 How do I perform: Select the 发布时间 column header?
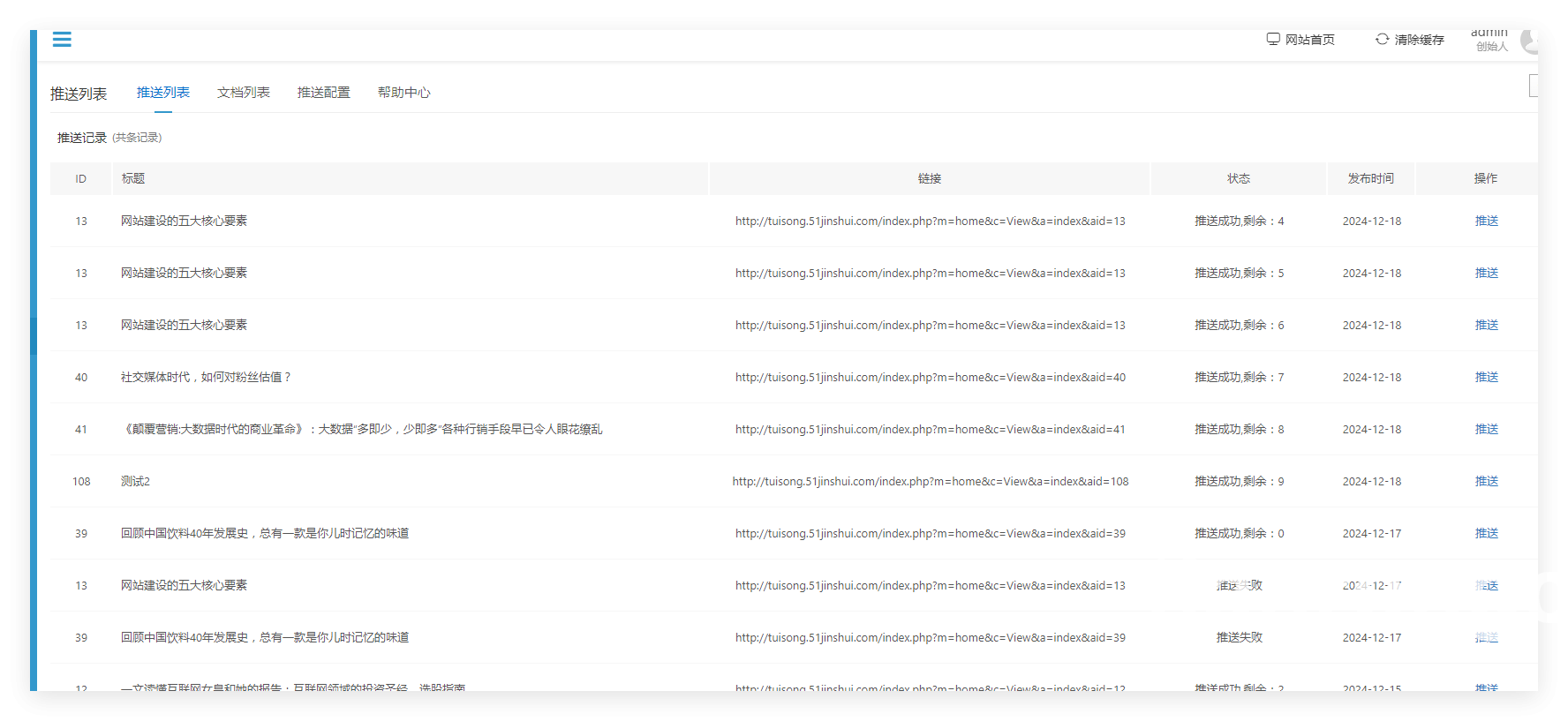[1371, 178]
